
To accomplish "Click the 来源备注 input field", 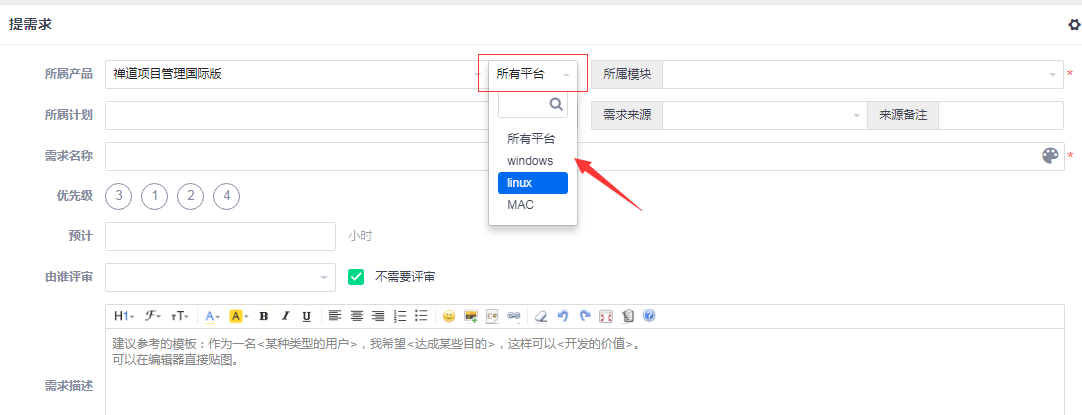I will [x=1001, y=115].
